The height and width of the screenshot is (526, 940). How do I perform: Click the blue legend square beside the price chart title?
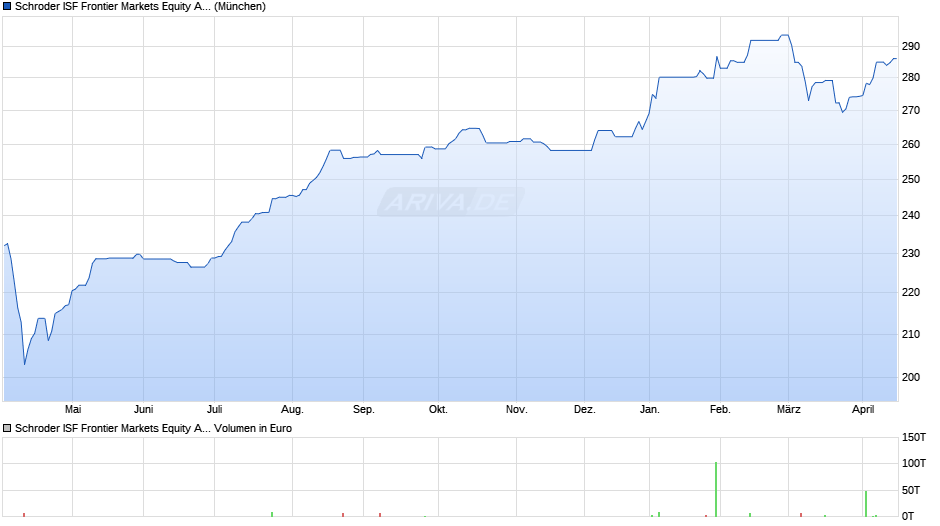pos(7,7)
